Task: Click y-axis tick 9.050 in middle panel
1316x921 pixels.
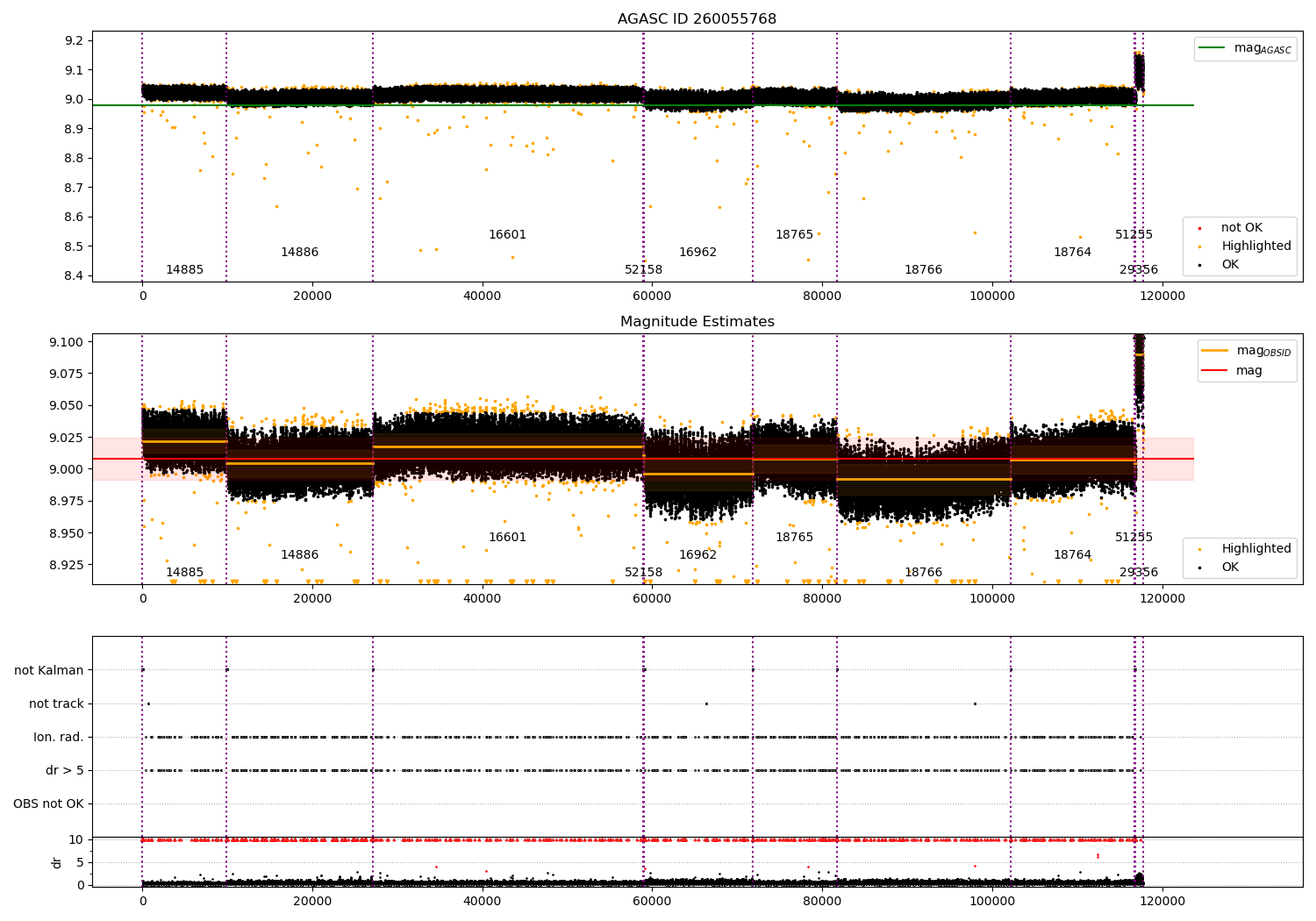Action: tap(67, 406)
